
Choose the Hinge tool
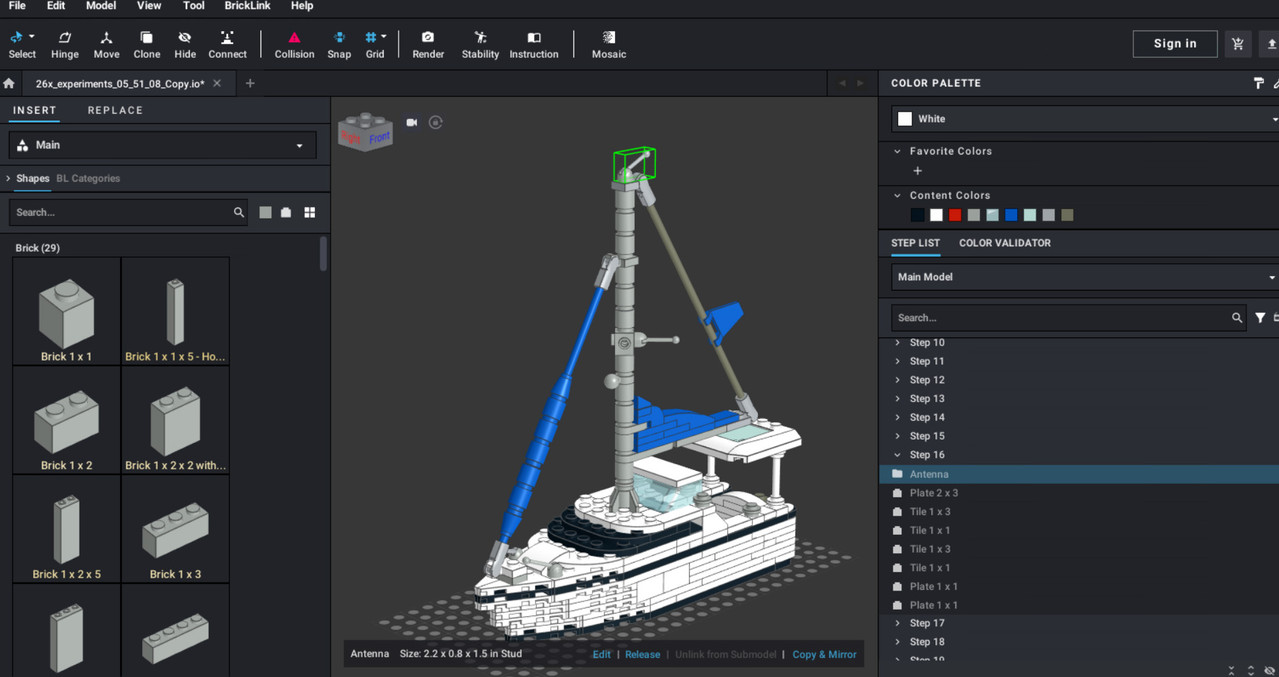65,45
